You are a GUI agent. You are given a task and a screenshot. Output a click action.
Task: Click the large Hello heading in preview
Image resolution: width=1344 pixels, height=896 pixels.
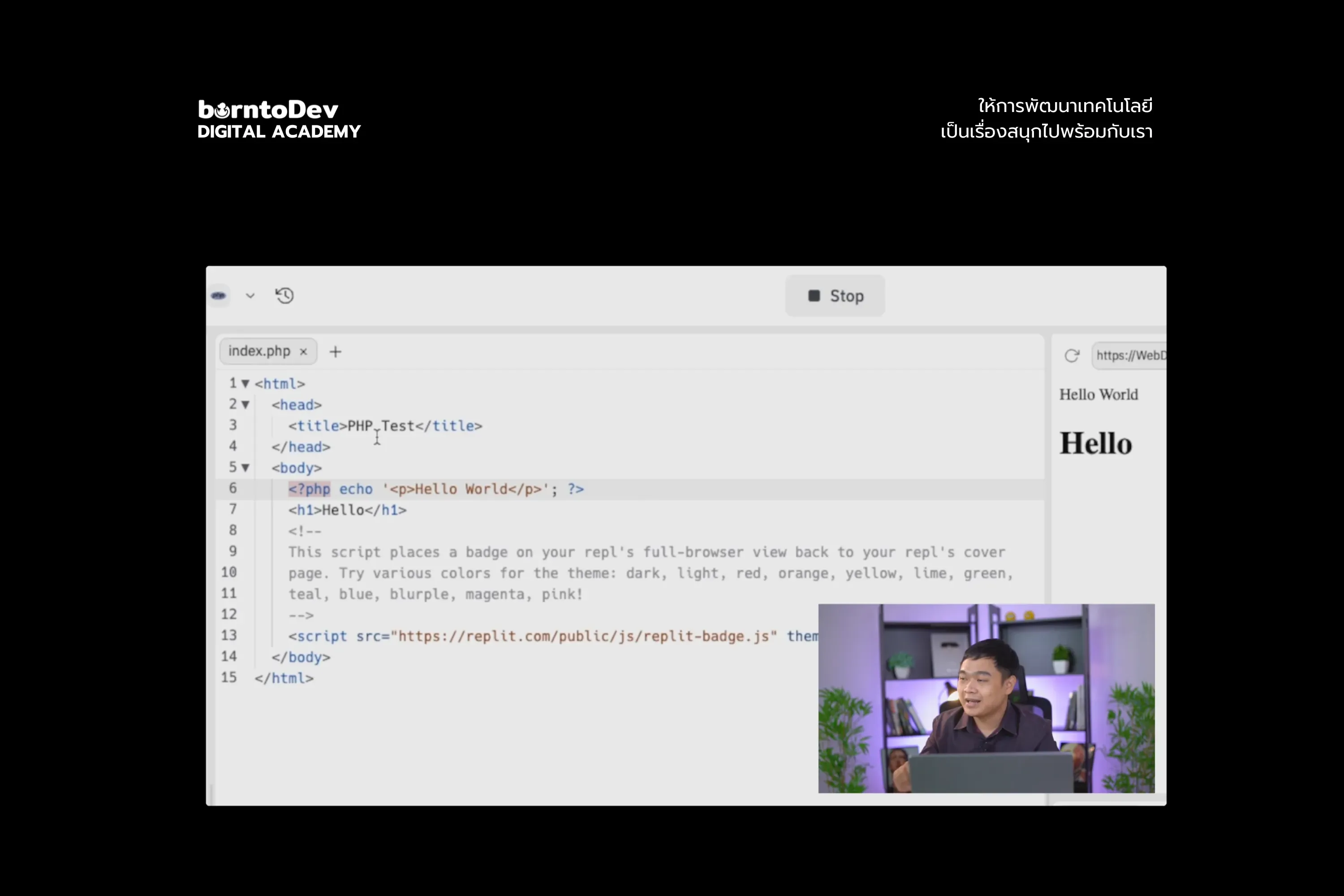(x=1095, y=444)
